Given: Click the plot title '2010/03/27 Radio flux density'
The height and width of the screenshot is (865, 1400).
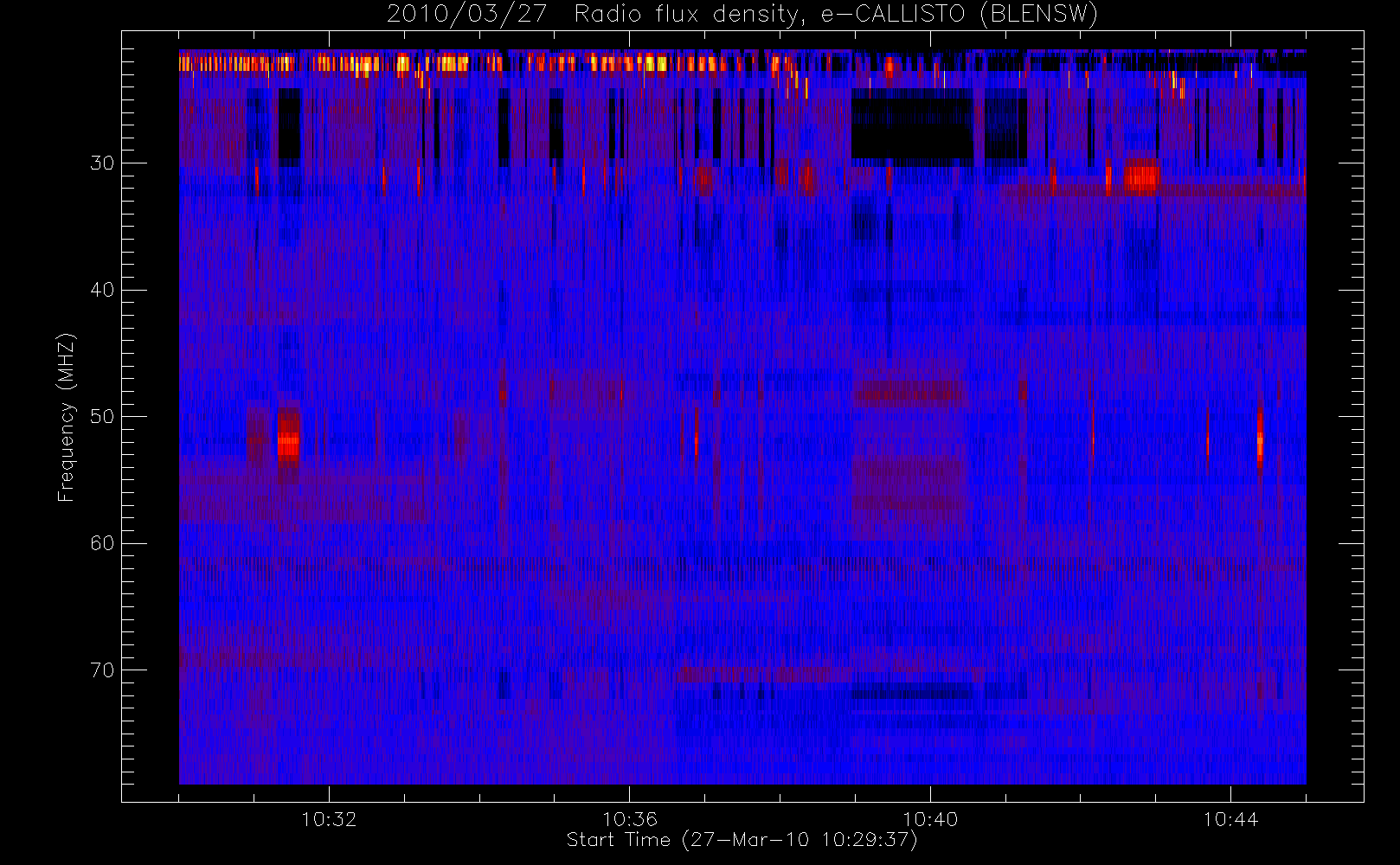Looking at the screenshot, I should pyautogui.click(x=742, y=15).
